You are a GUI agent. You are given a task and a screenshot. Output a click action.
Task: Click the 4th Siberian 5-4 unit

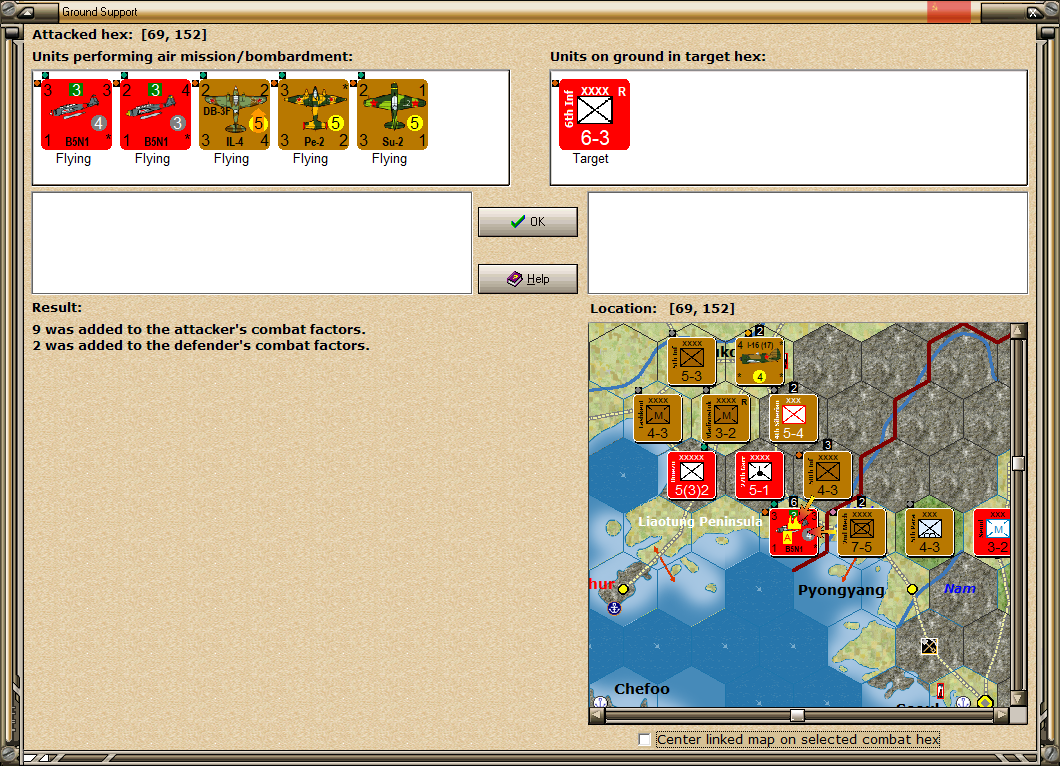(x=793, y=418)
